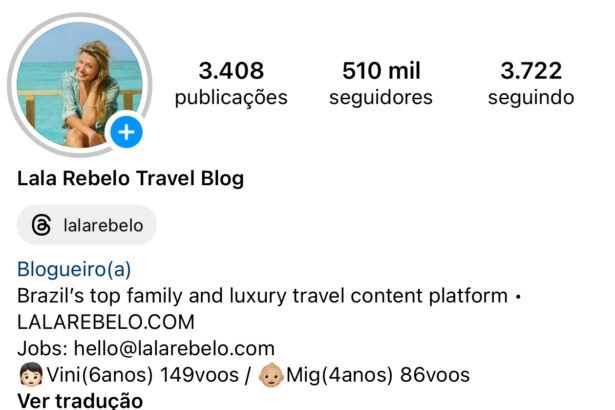Click Ver tradução to translate bio
Viewport: 615px width, 410px height.
(x=80, y=401)
